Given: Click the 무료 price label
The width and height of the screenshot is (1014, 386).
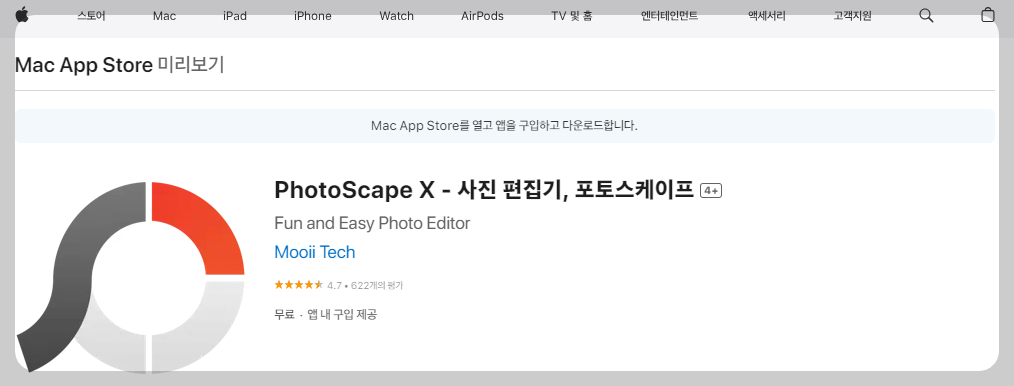Looking at the screenshot, I should [x=285, y=315].
